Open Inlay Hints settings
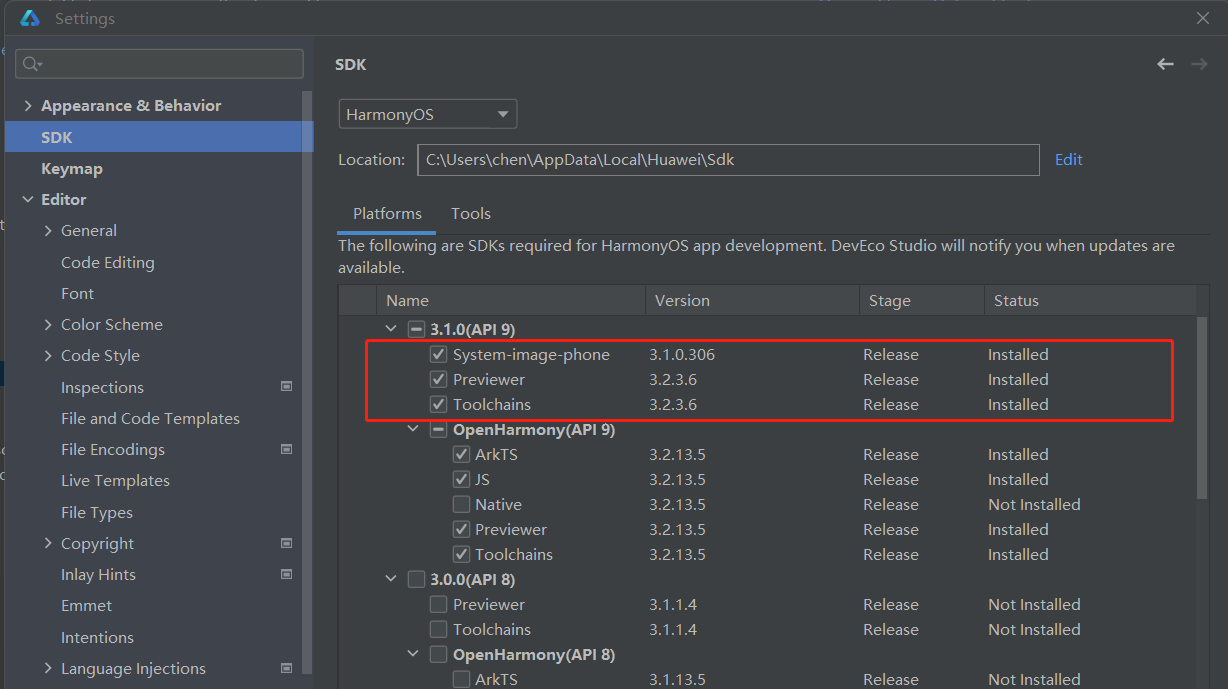Image resolution: width=1228 pixels, height=689 pixels. pyautogui.click(x=98, y=574)
